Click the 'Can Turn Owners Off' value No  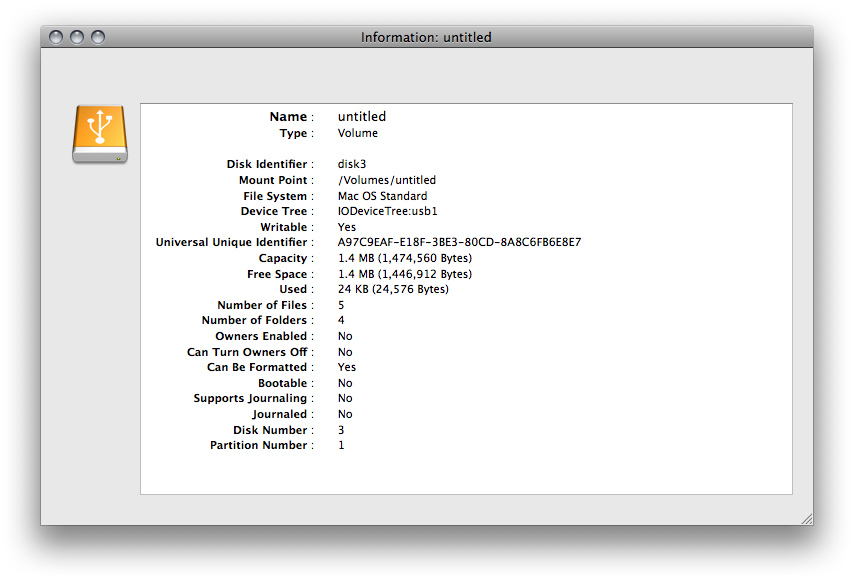point(345,352)
